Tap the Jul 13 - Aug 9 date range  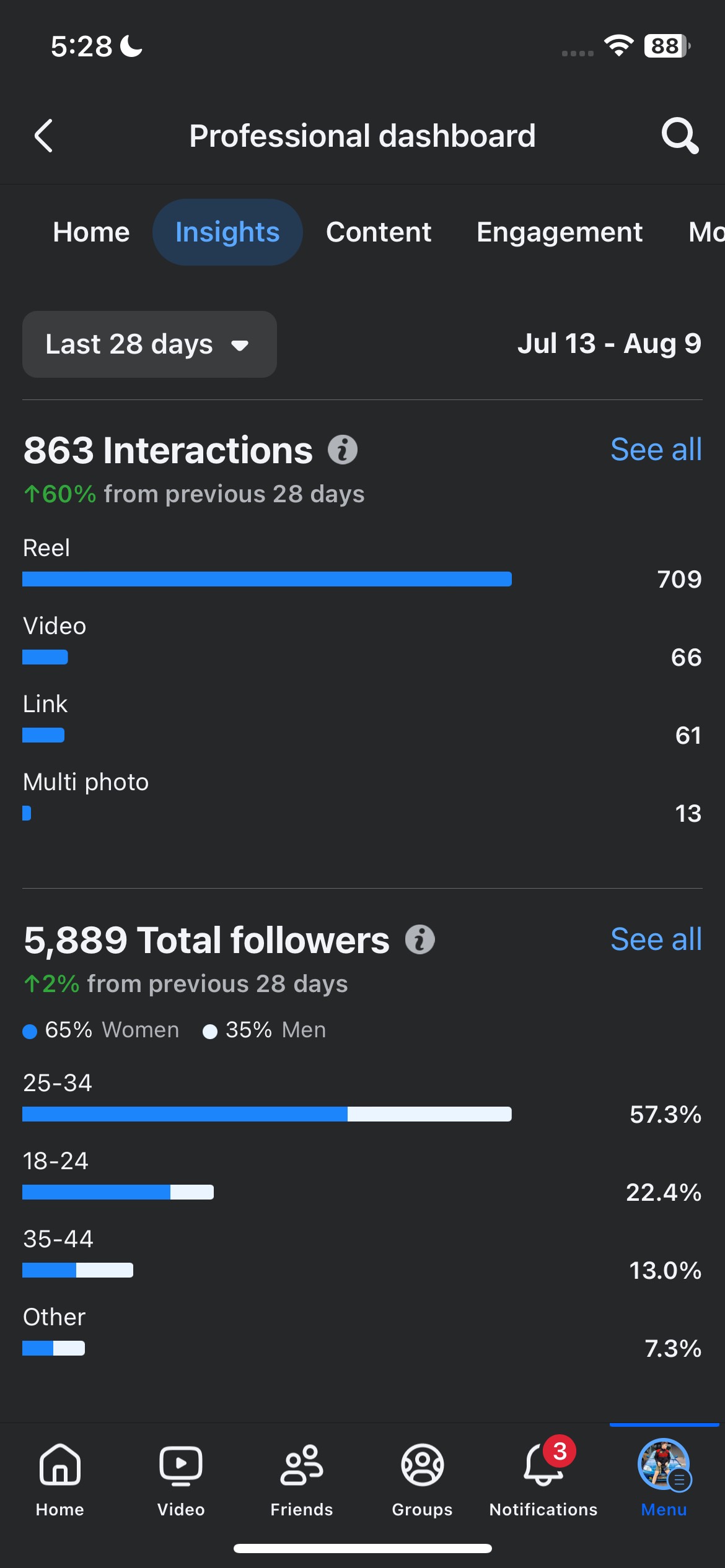point(610,344)
